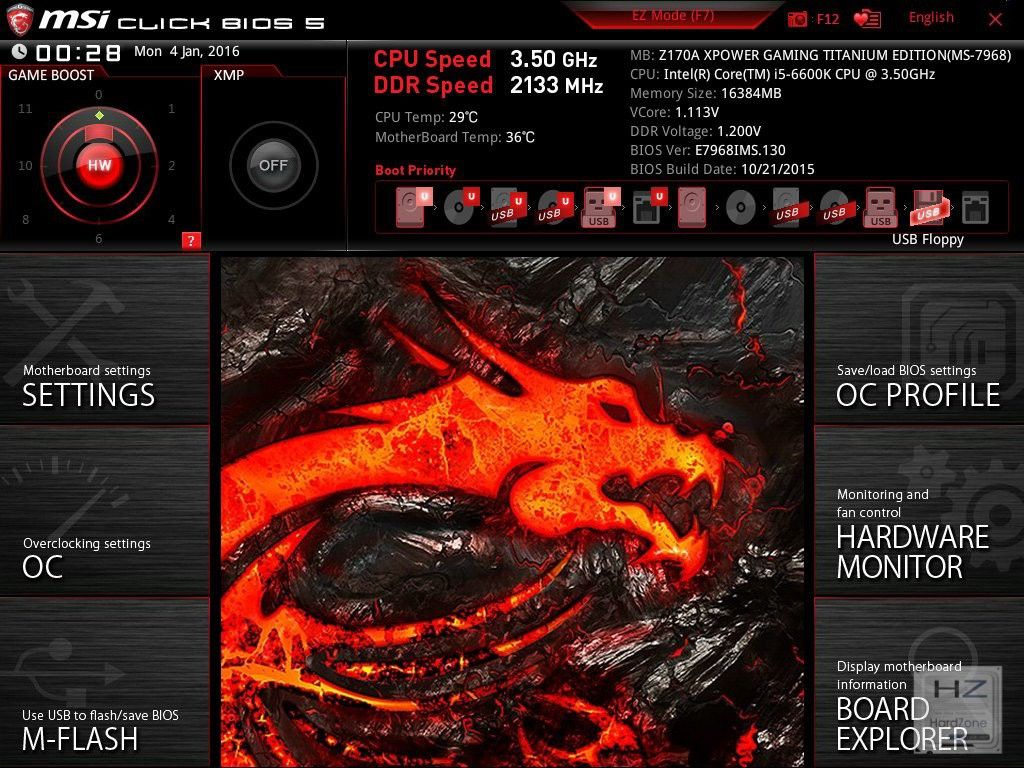Select the non-UEFI hard disk boot icon
The width and height of the screenshot is (1024, 768).
692,208
